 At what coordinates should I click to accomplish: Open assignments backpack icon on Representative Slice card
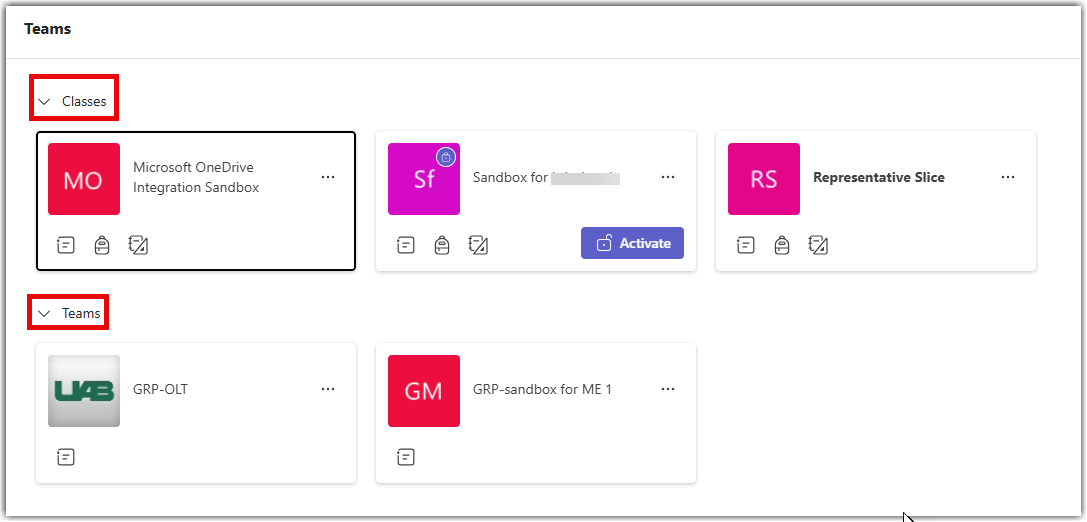coord(782,245)
